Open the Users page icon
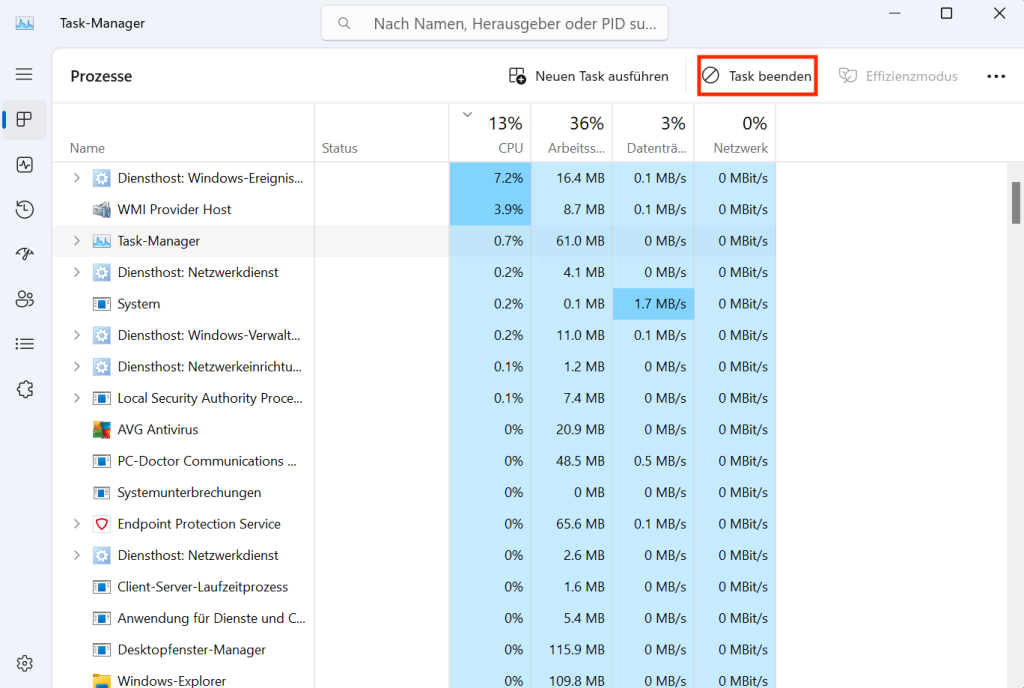The height and width of the screenshot is (688, 1024). click(25, 299)
